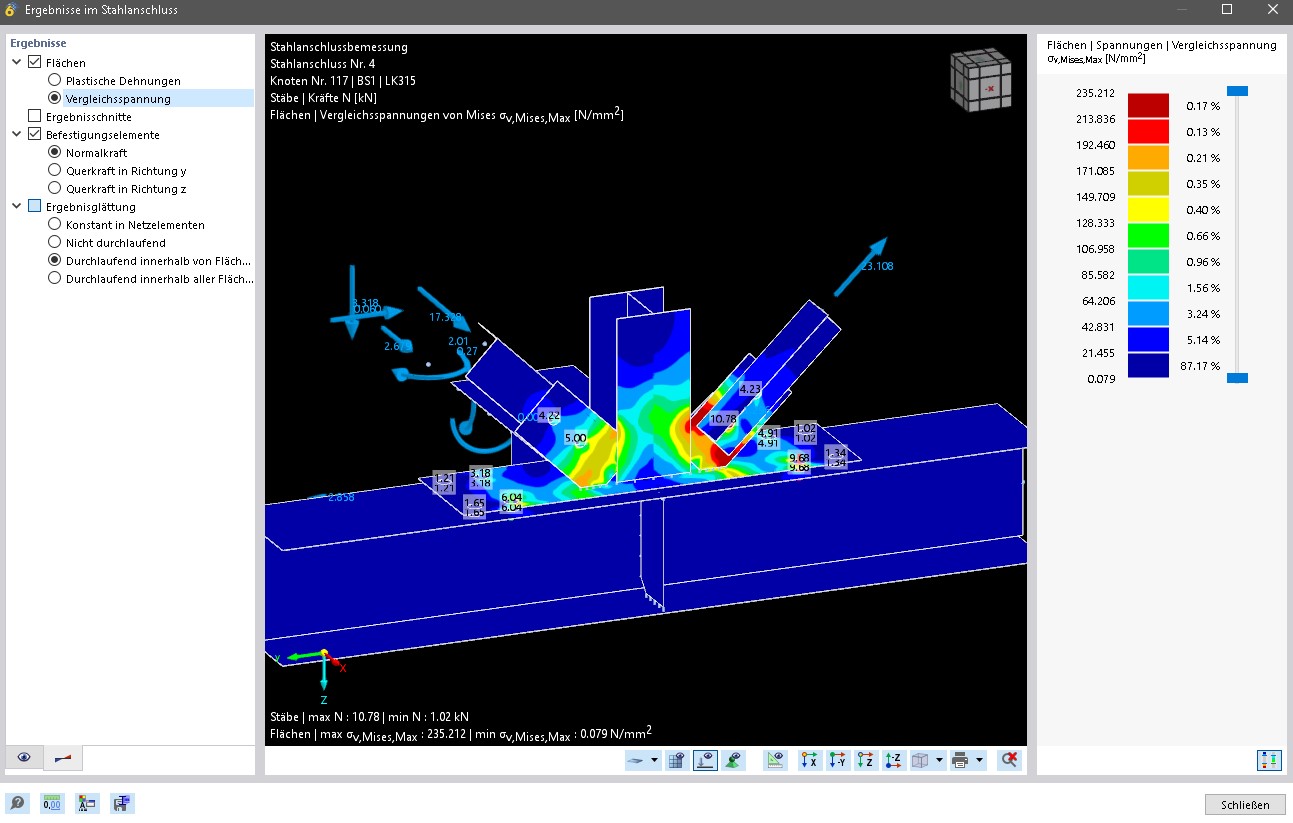Click the help speech bubble icon

pyautogui.click(x=17, y=803)
